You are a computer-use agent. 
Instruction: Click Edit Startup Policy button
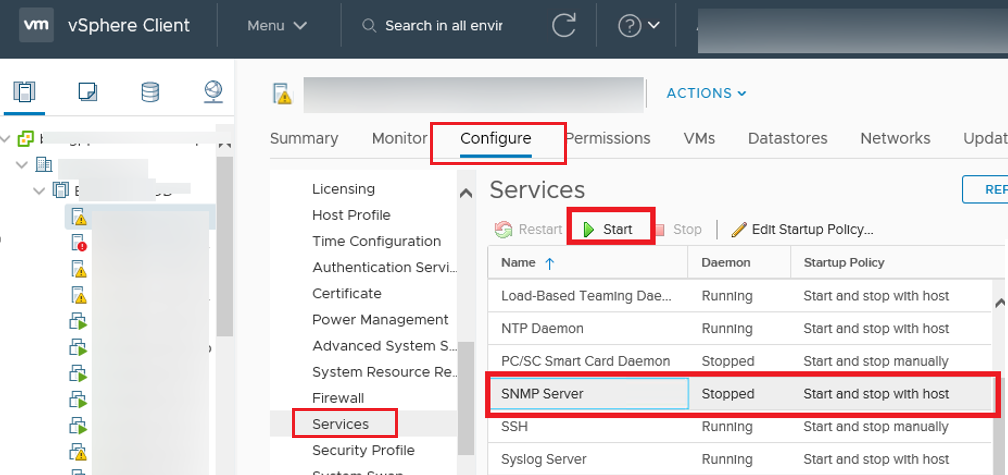tap(803, 229)
